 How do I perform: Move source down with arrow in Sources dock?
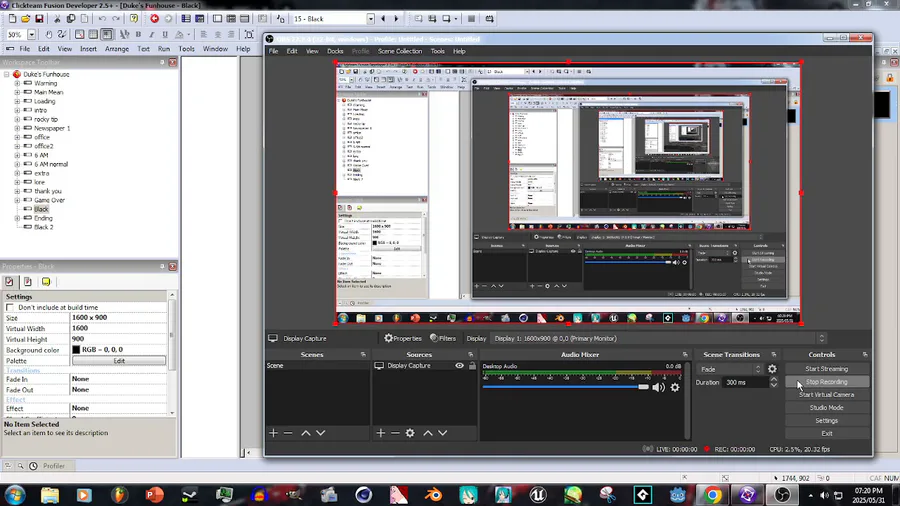pyautogui.click(x=443, y=433)
